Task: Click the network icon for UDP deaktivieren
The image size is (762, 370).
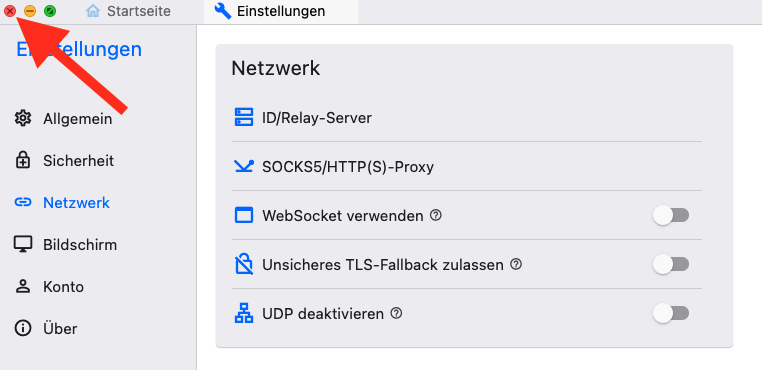Action: pos(243,314)
